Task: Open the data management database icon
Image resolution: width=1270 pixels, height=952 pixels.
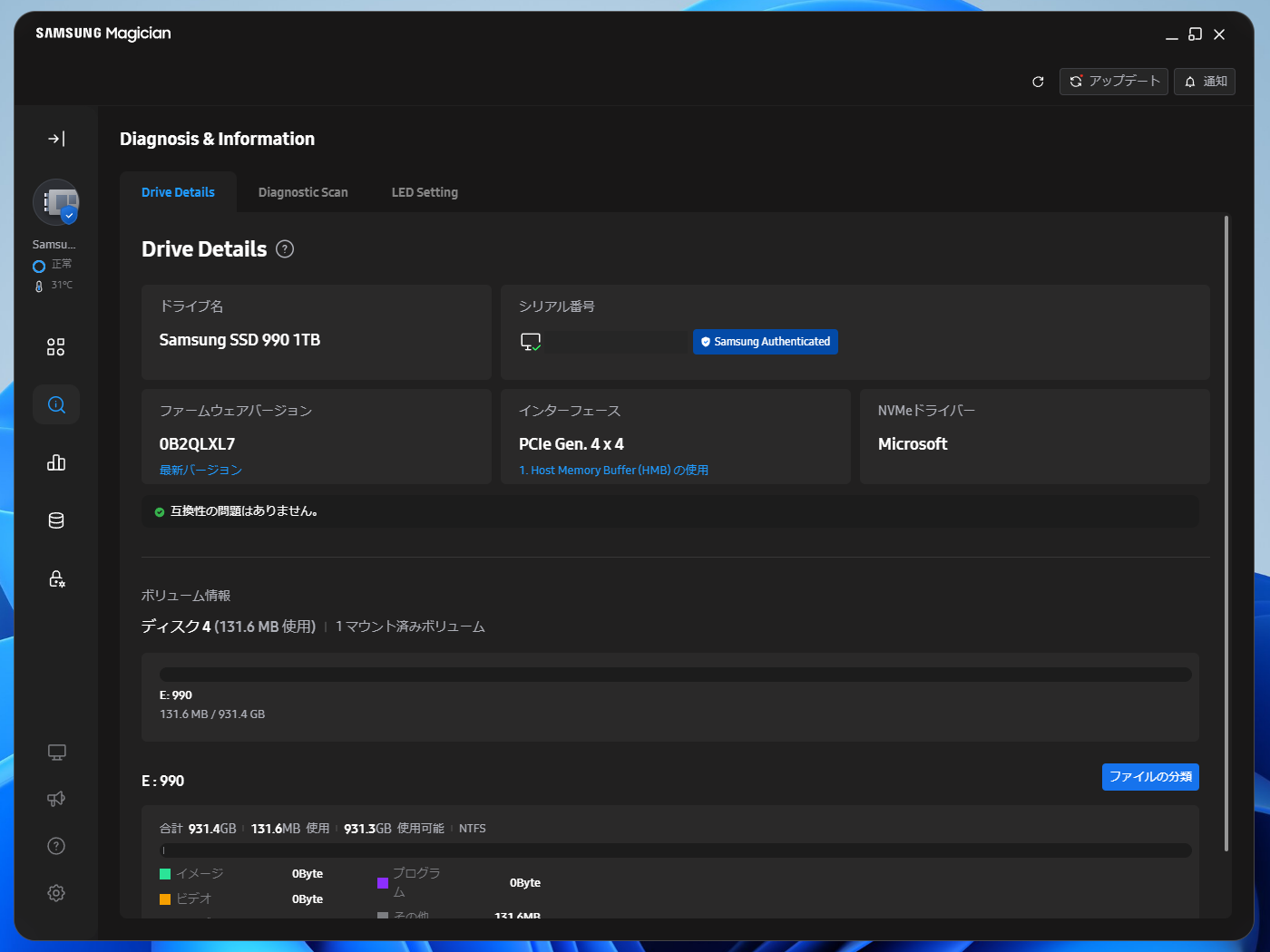Action: (56, 520)
